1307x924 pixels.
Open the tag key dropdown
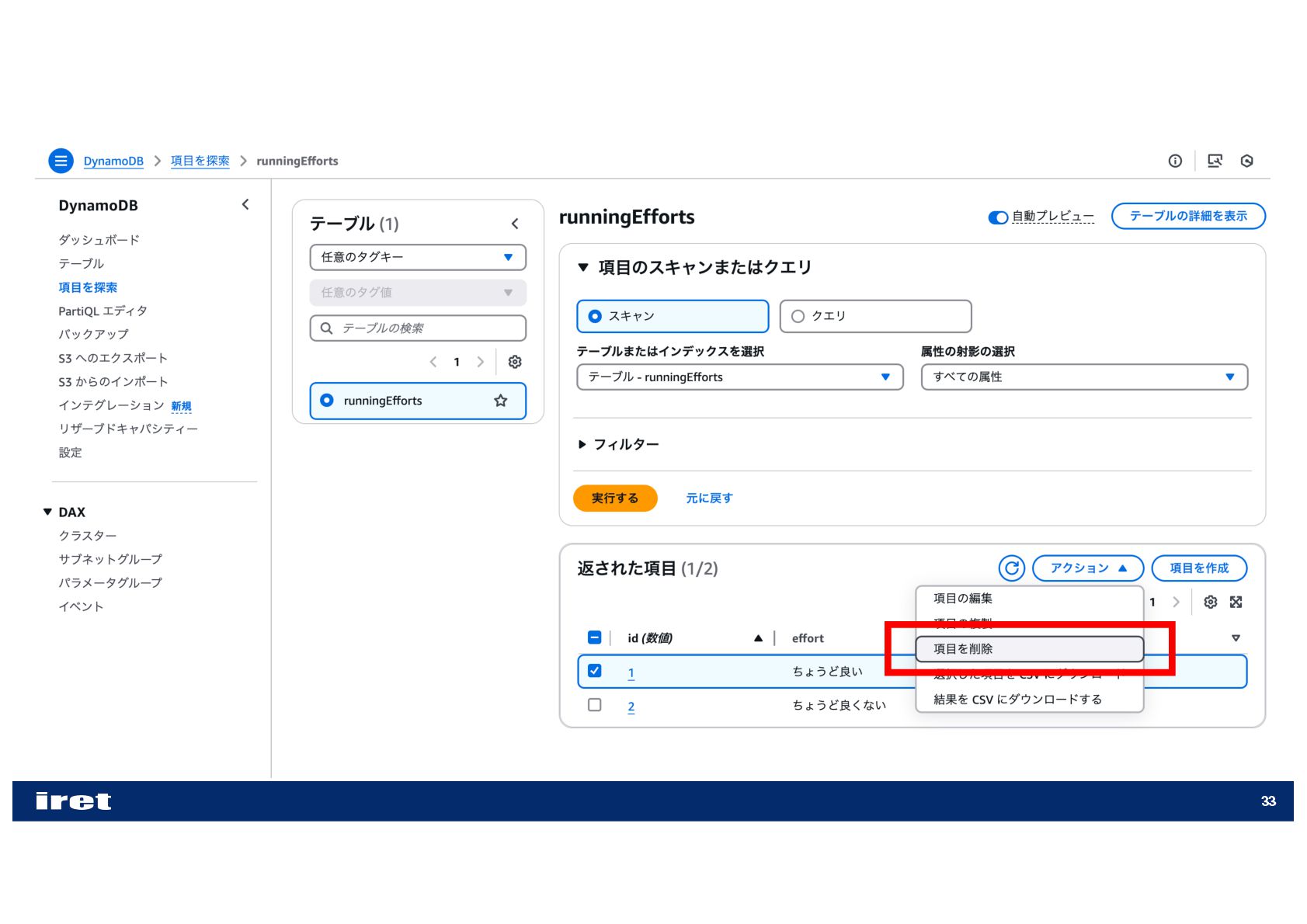click(x=418, y=257)
